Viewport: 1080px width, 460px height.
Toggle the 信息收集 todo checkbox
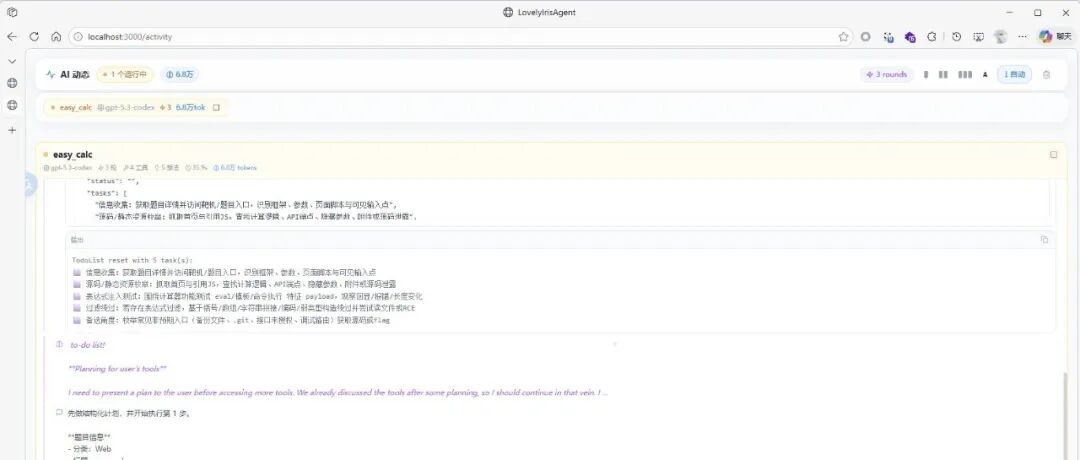pyautogui.click(x=76, y=272)
